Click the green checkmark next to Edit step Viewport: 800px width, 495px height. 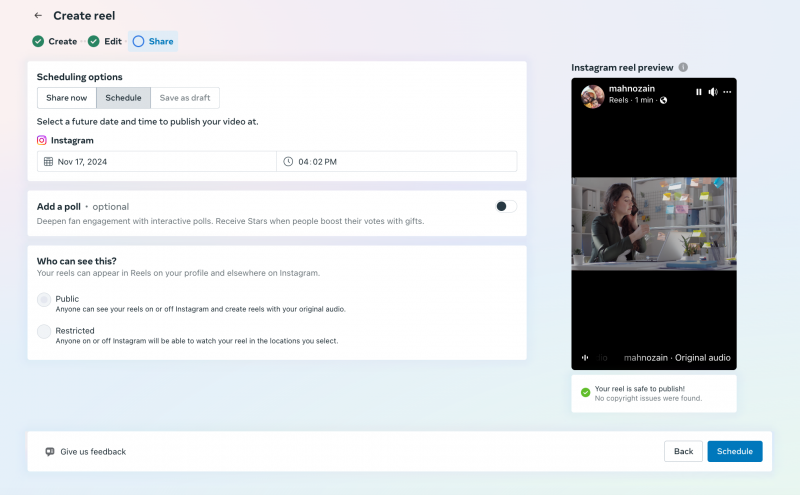[93, 41]
